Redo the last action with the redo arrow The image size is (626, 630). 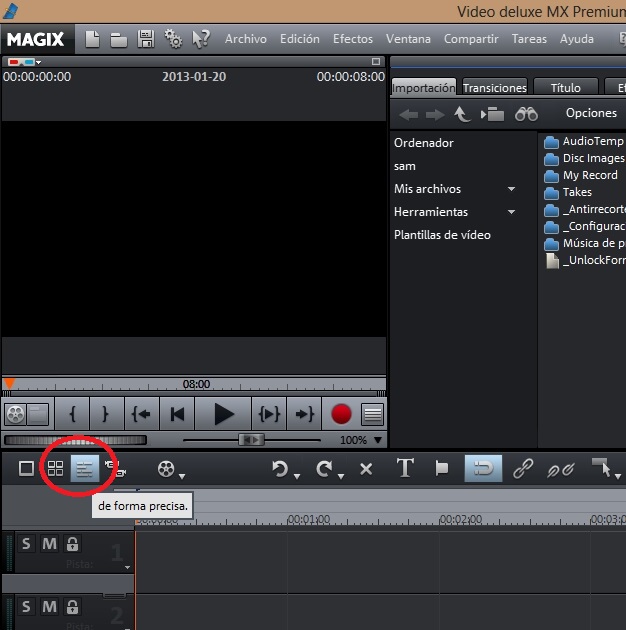[324, 469]
